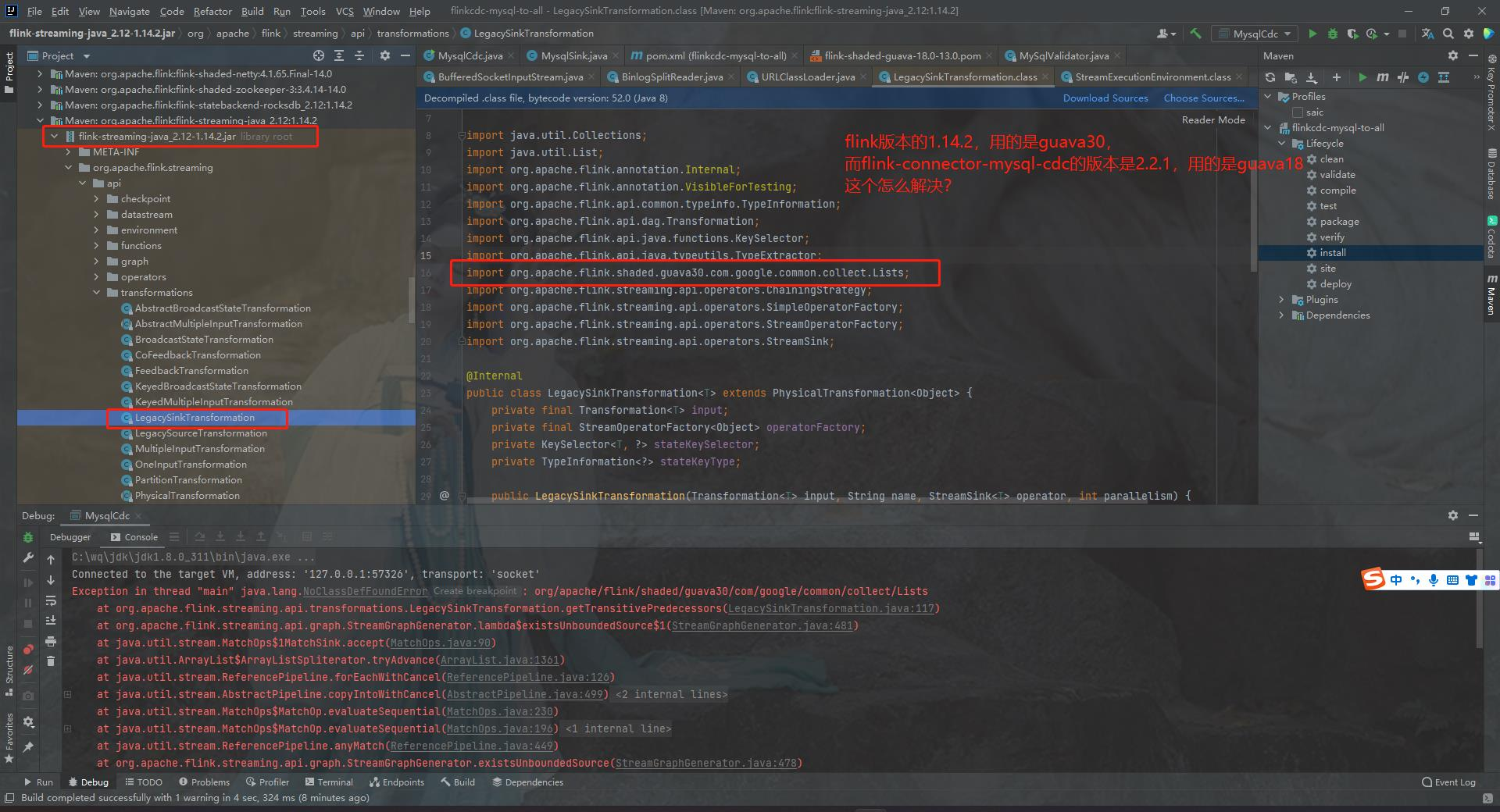Collapse transformations package
This screenshot has width=1500, height=812.
[x=96, y=292]
